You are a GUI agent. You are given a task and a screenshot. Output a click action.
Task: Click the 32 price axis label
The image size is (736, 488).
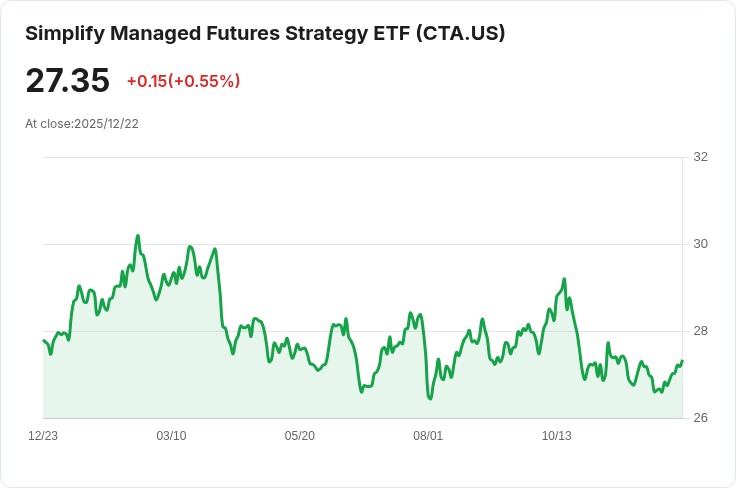(x=700, y=157)
